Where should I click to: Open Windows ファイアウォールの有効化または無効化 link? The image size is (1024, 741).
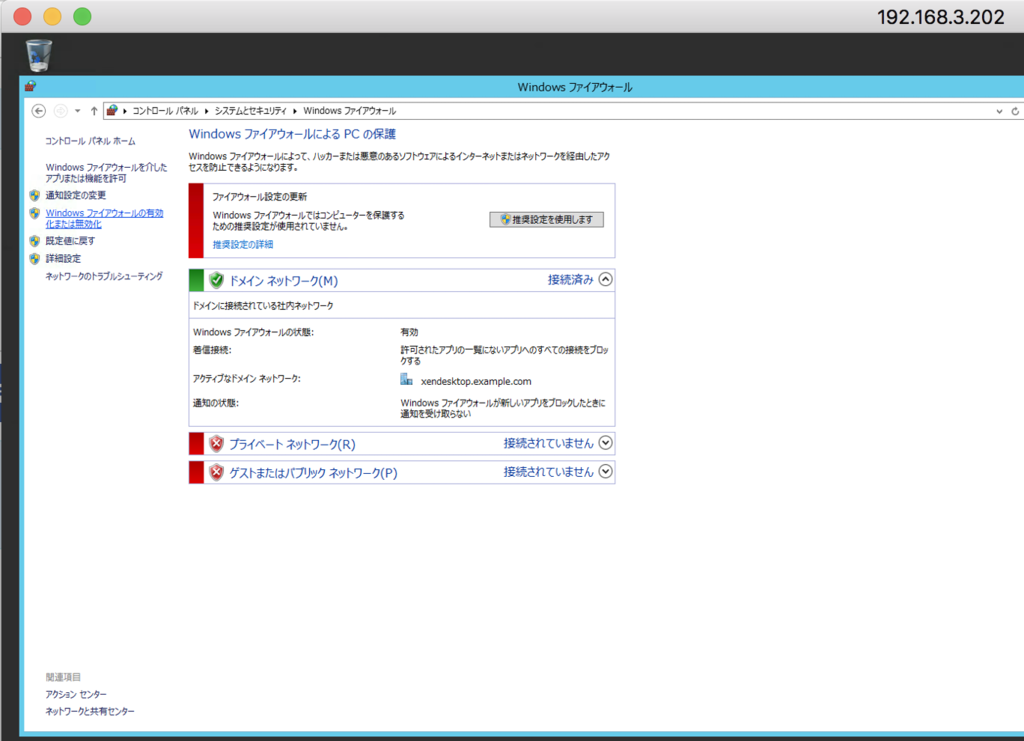click(104, 218)
